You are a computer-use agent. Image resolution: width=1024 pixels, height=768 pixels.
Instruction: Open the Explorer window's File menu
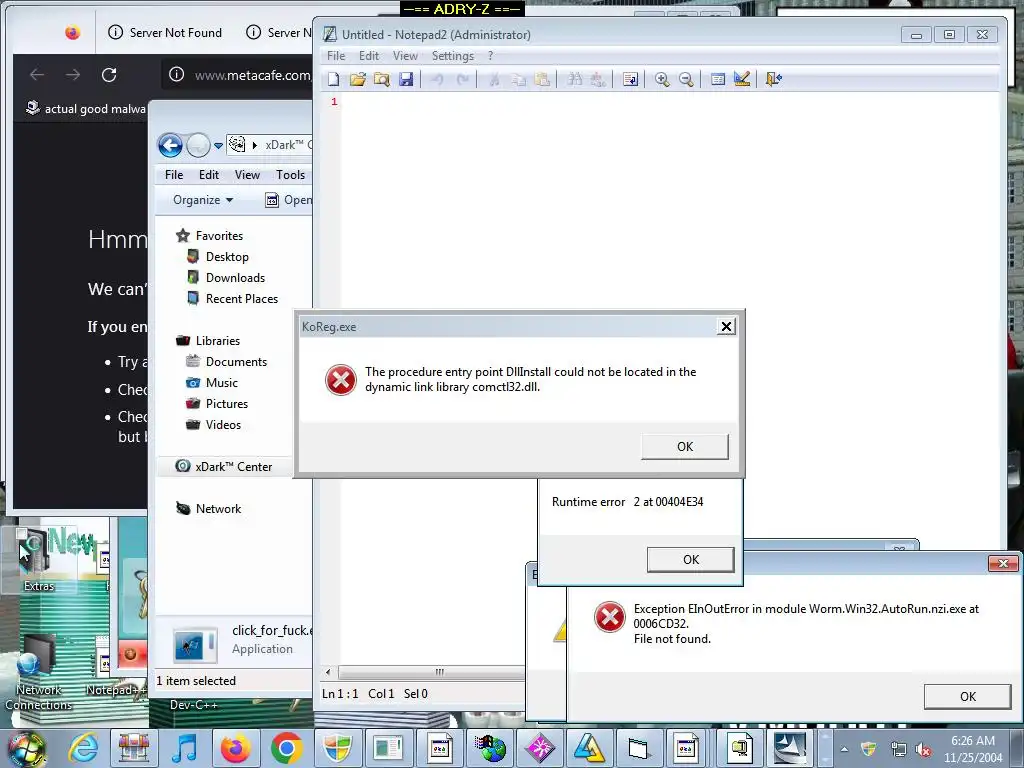[x=174, y=174]
